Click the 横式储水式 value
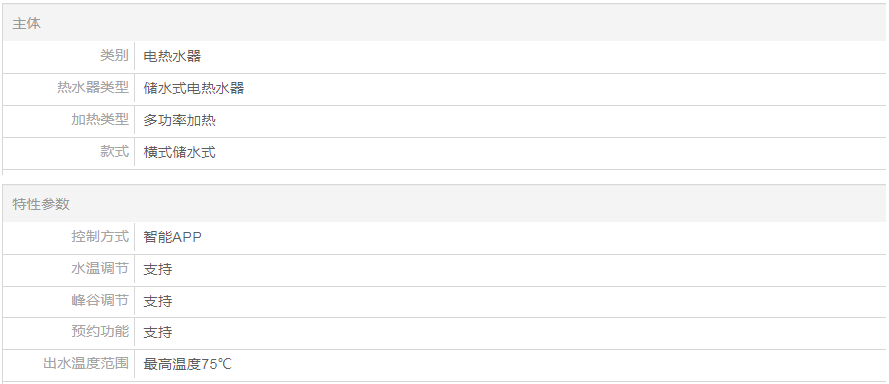 [180, 152]
